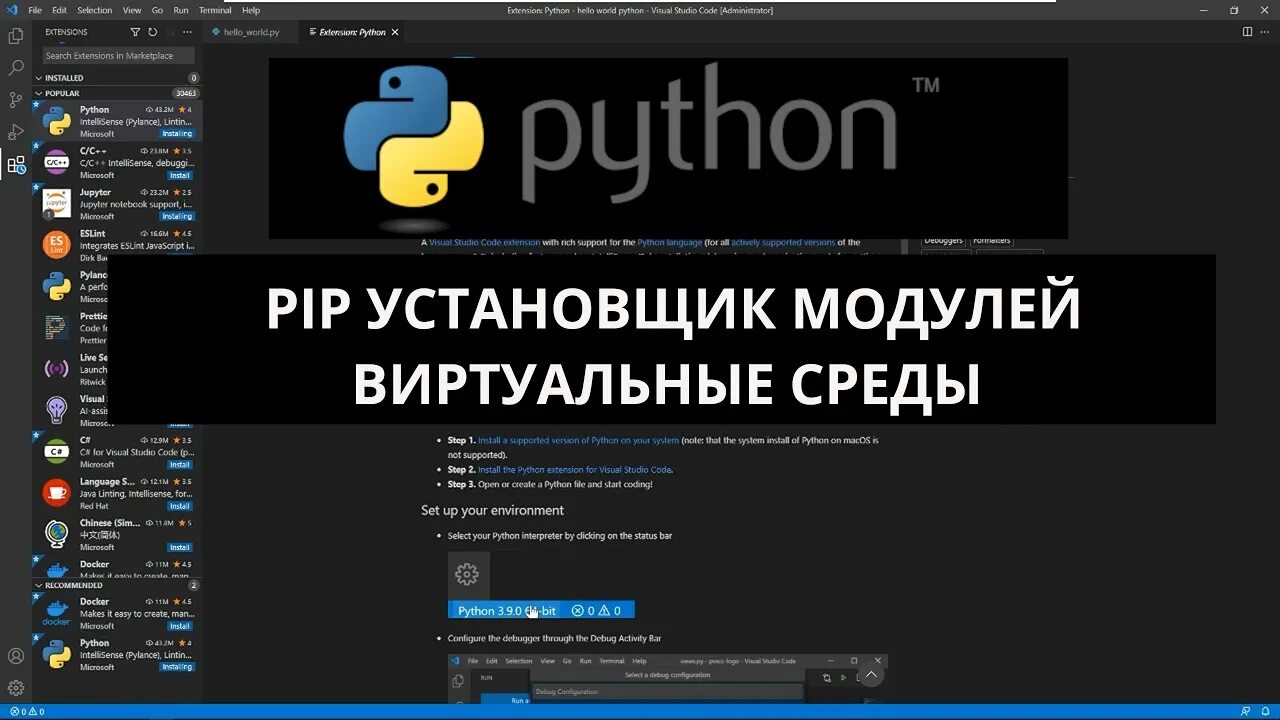This screenshot has height=720, width=1280.
Task: Open the Selection menu
Action: tap(95, 10)
